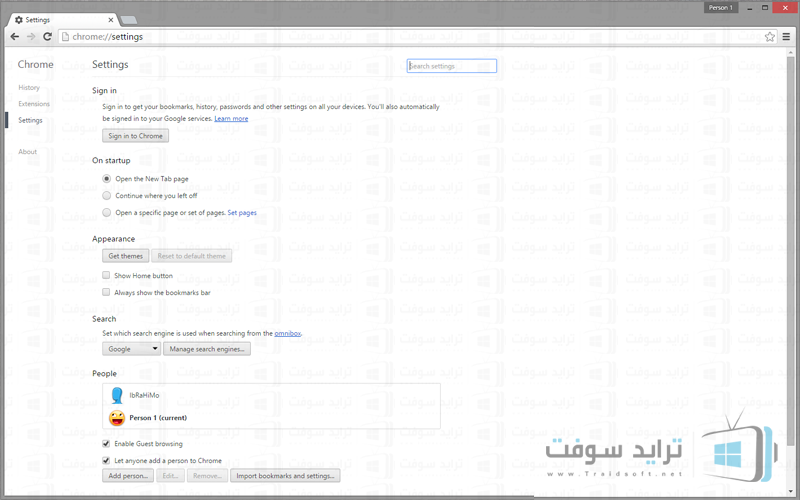Open the Learn more link
This screenshot has width=800, height=500.
pyautogui.click(x=231, y=118)
